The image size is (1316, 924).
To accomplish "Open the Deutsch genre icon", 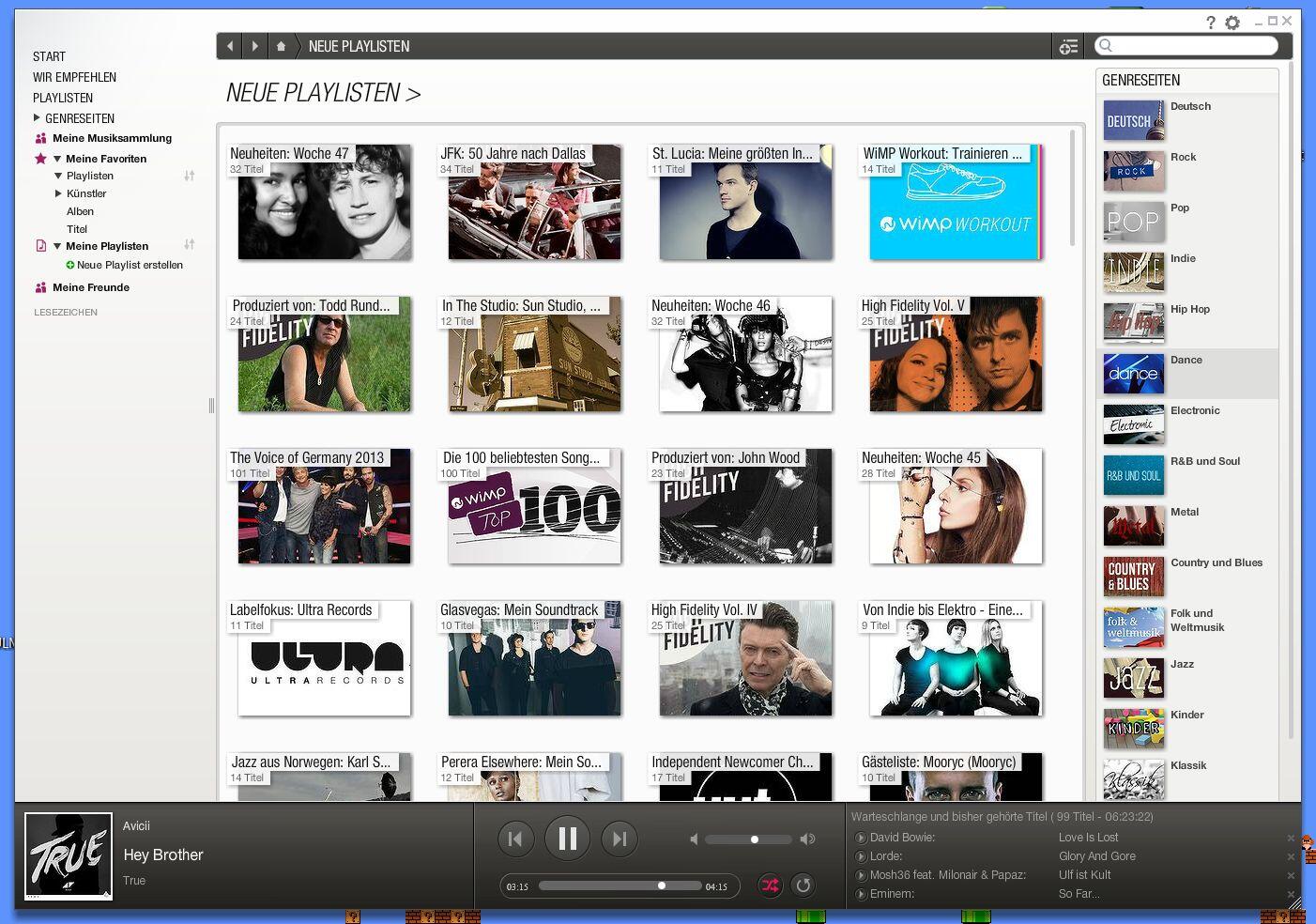I will pos(1134,120).
